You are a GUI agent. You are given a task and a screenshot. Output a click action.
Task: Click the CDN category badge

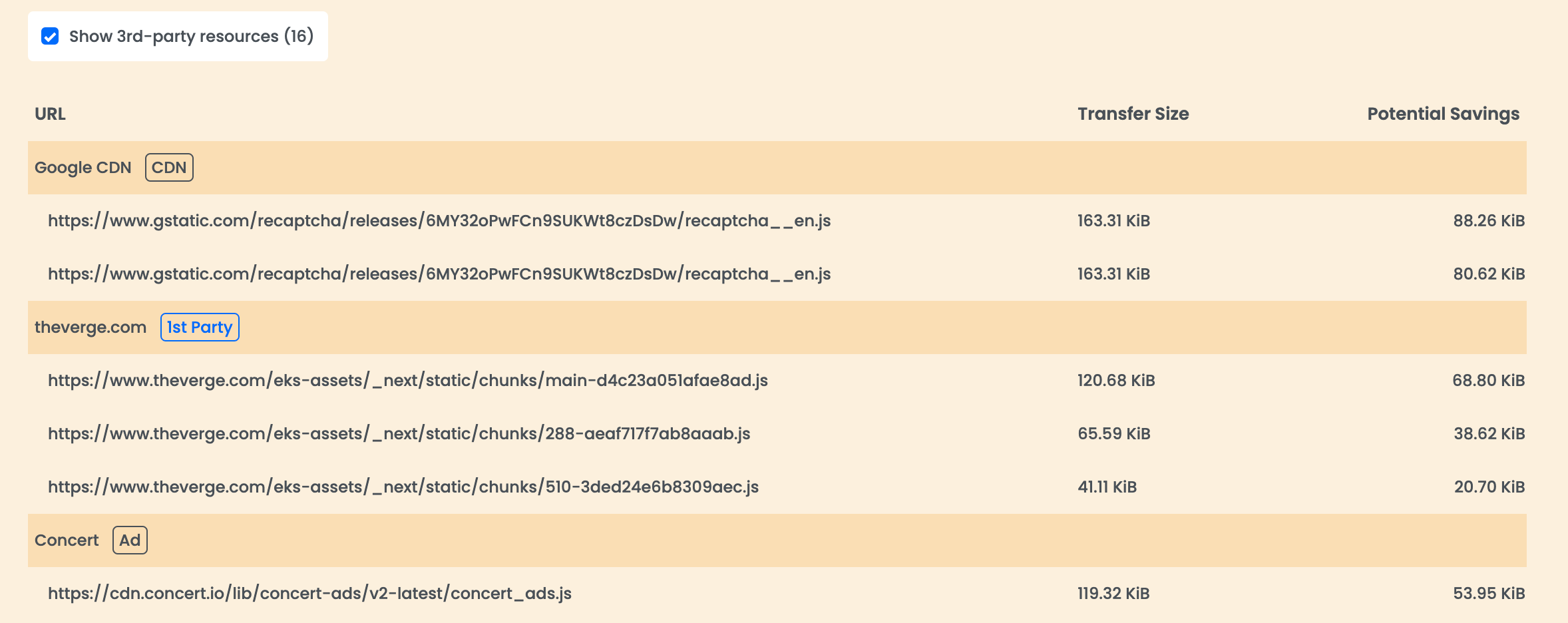[x=169, y=168]
